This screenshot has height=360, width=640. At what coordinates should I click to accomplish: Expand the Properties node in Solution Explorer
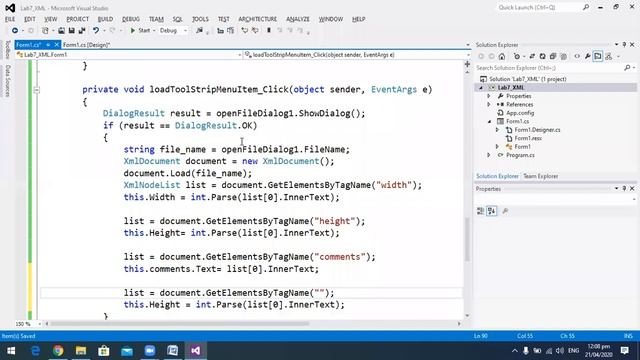(x=489, y=96)
